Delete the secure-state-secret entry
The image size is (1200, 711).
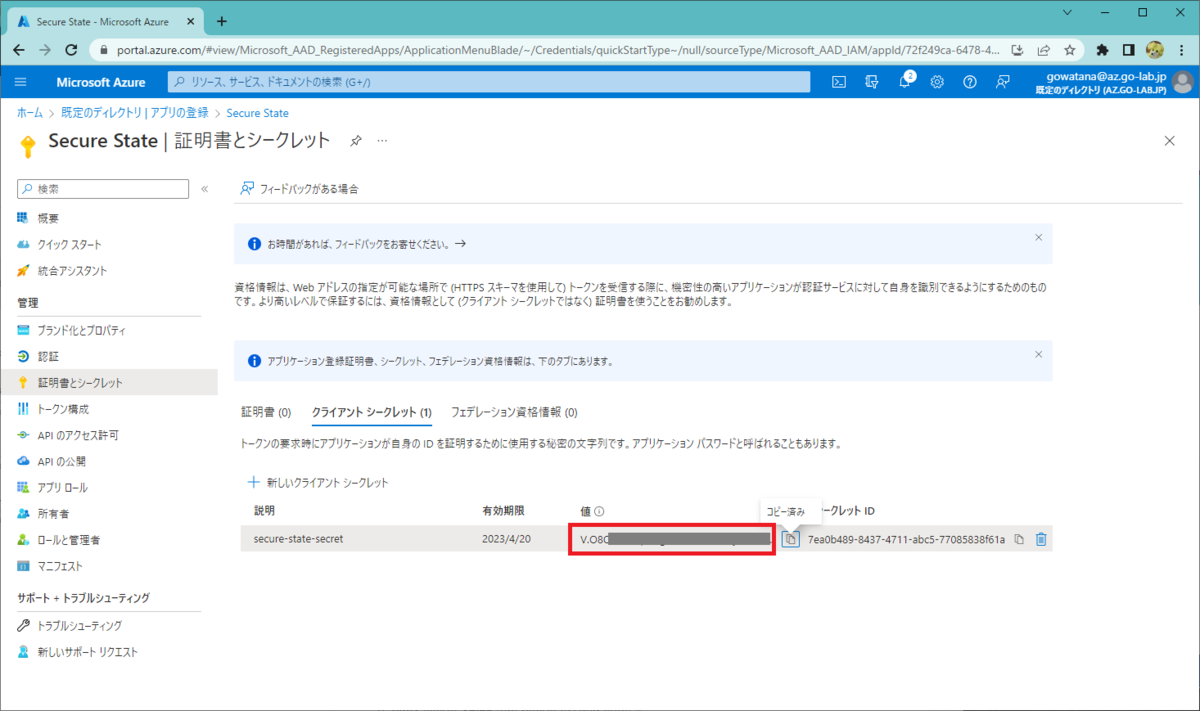1041,539
